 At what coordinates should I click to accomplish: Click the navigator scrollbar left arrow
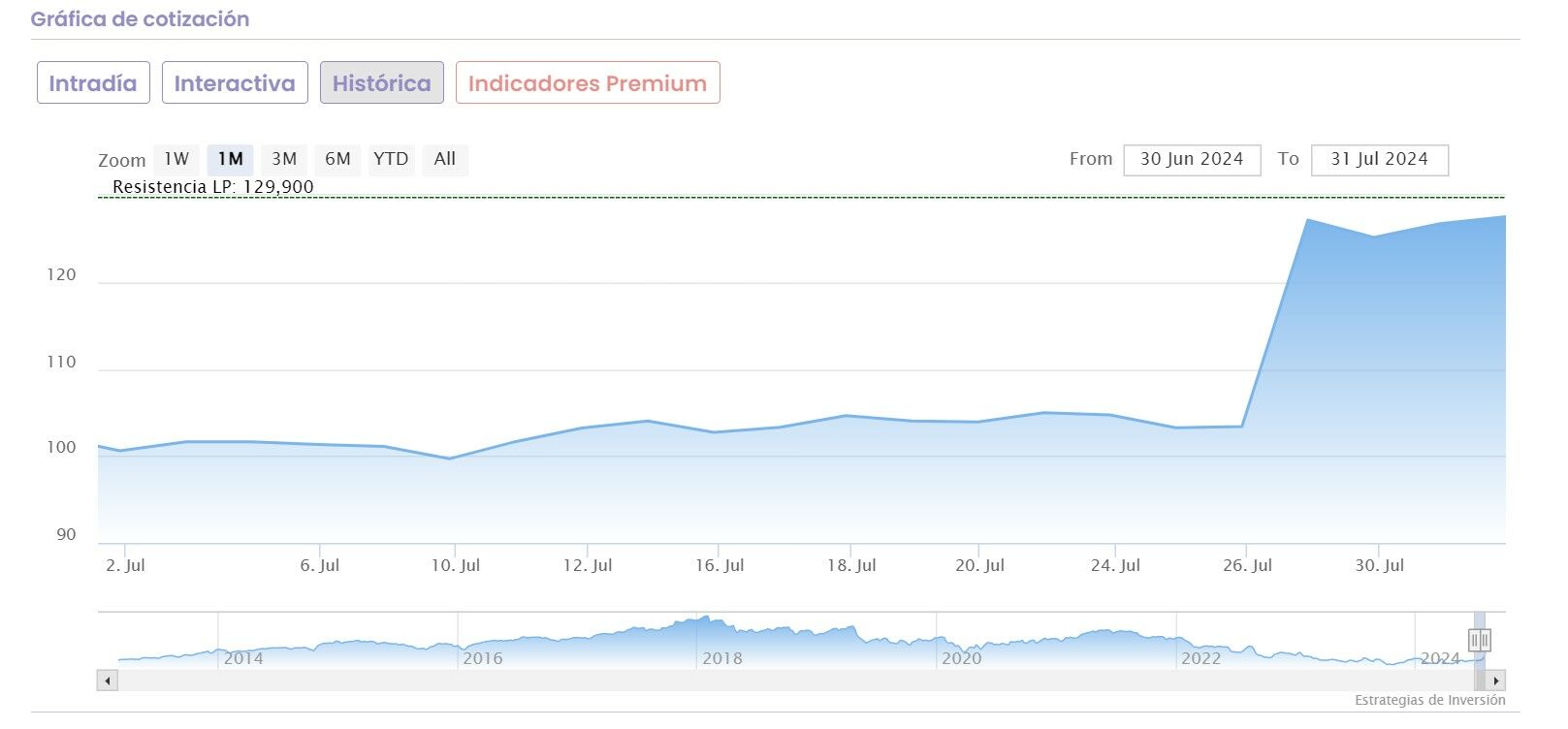[108, 681]
